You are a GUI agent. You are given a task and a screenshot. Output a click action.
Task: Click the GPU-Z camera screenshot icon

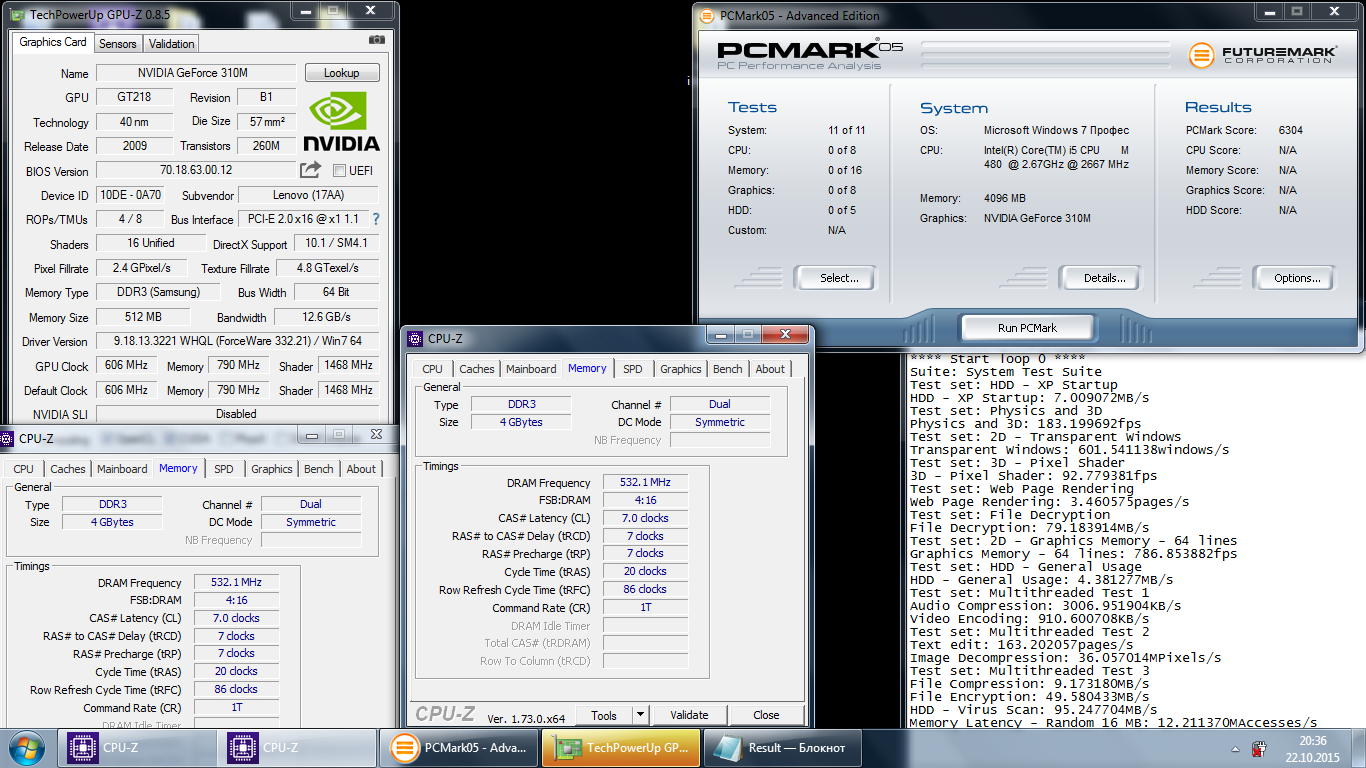click(376, 40)
